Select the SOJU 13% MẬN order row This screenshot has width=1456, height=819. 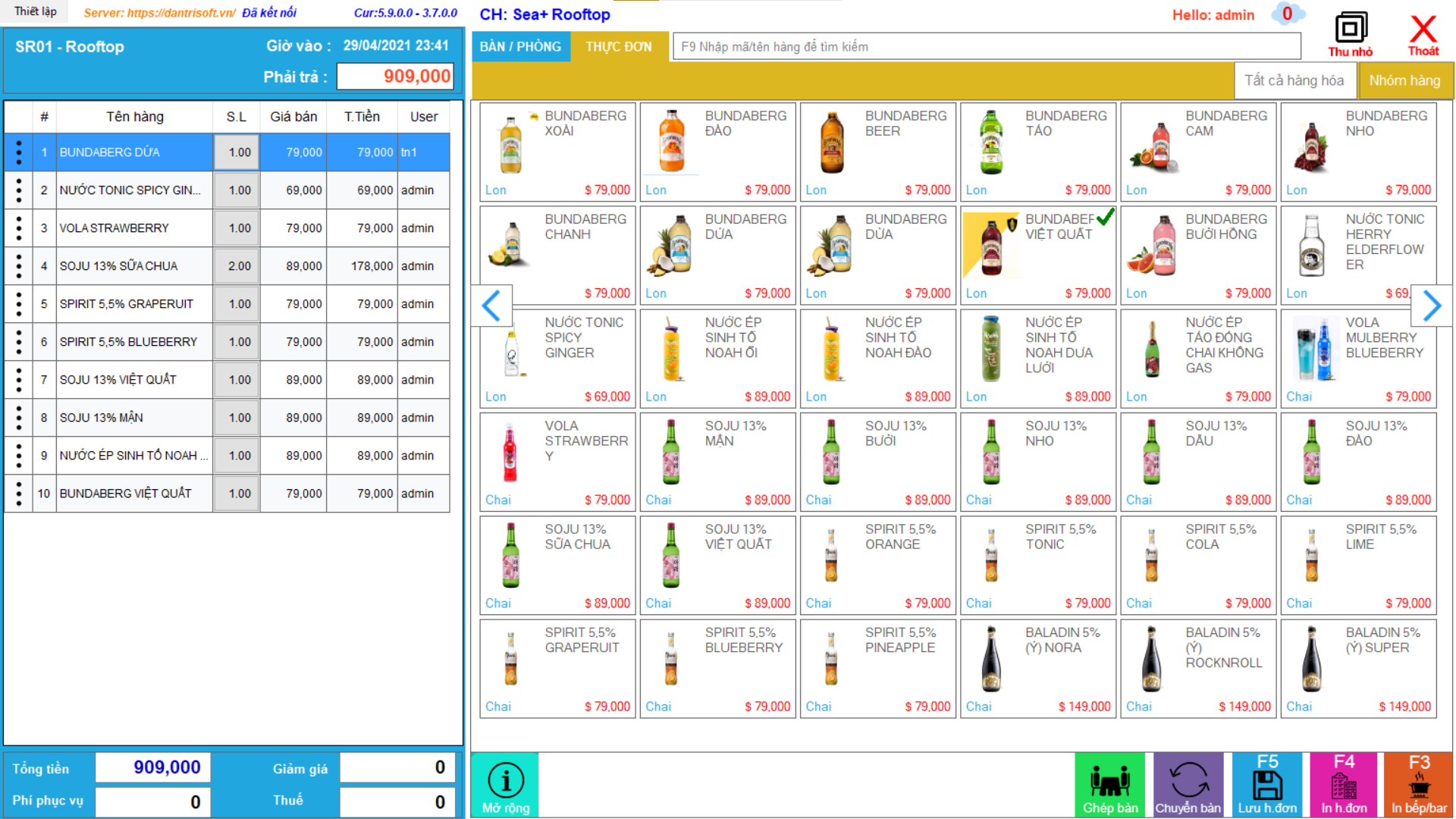227,418
